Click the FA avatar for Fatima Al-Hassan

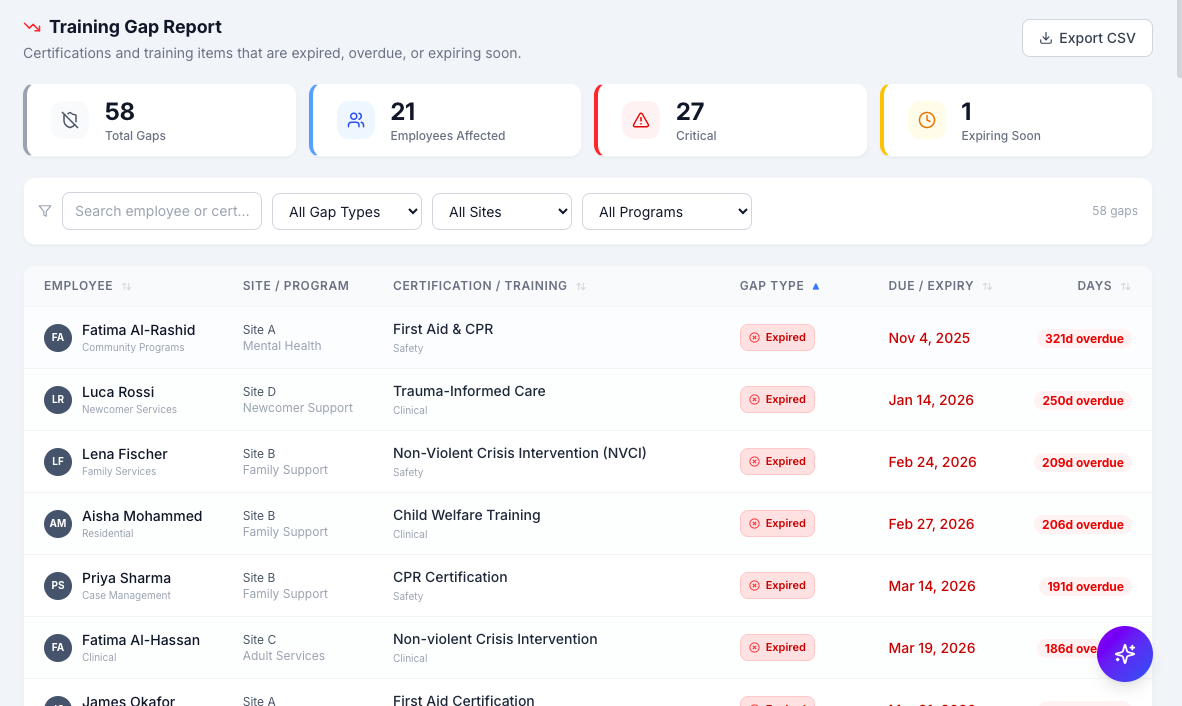click(x=58, y=647)
